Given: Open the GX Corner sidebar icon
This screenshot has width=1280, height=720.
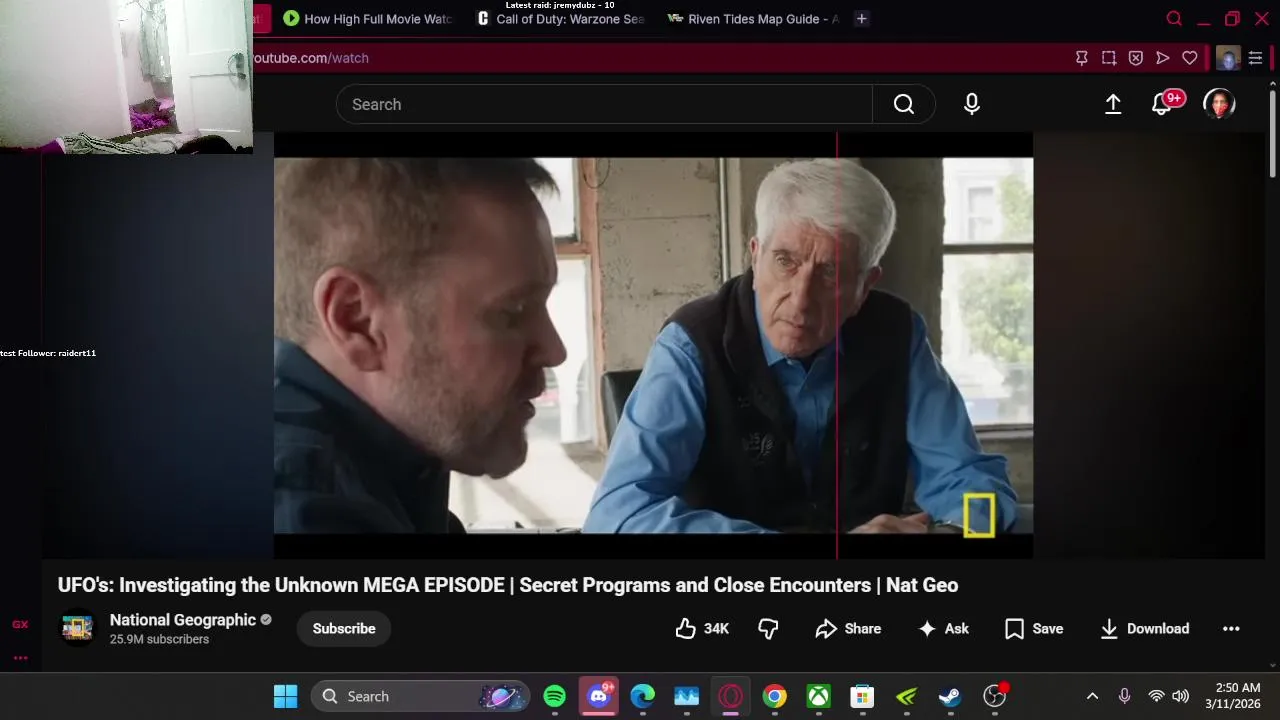Looking at the screenshot, I should click(20, 624).
